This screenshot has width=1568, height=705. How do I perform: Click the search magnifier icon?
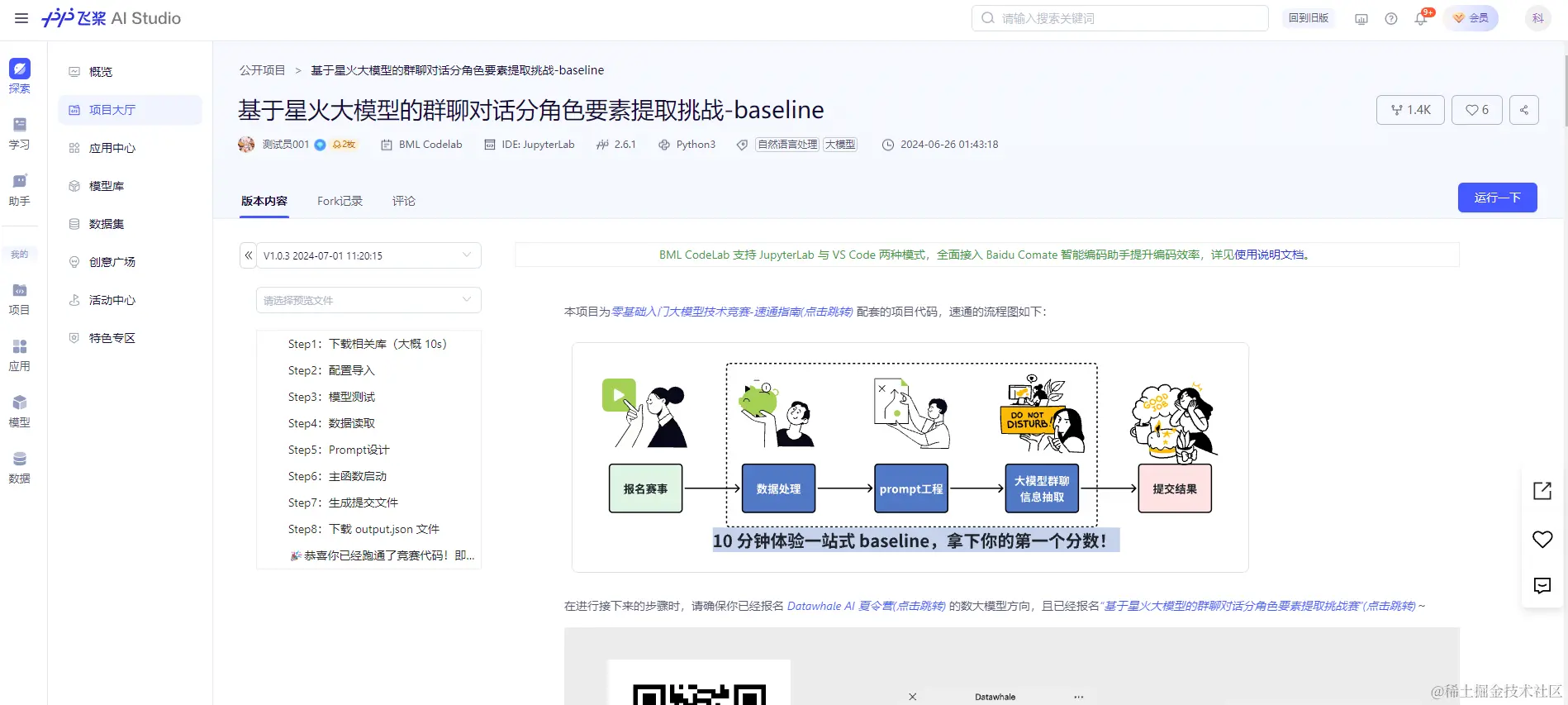(x=988, y=18)
